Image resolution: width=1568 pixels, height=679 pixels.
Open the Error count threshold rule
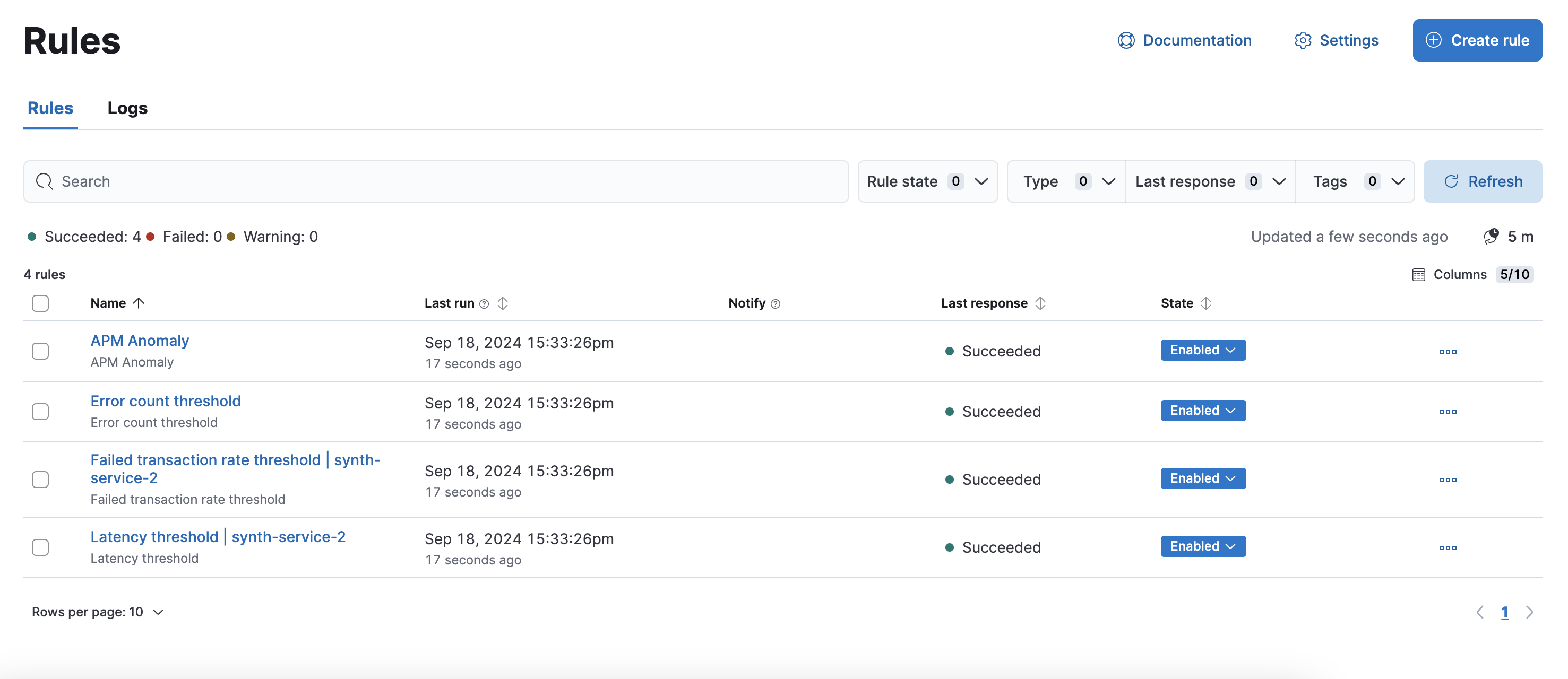(166, 401)
